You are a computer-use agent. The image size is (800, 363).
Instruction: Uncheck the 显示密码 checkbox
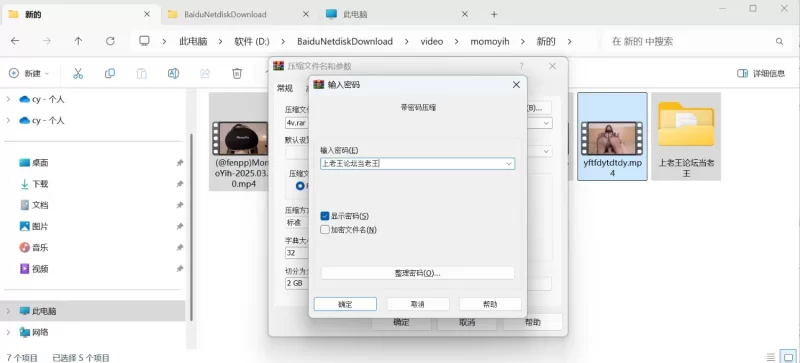click(324, 216)
